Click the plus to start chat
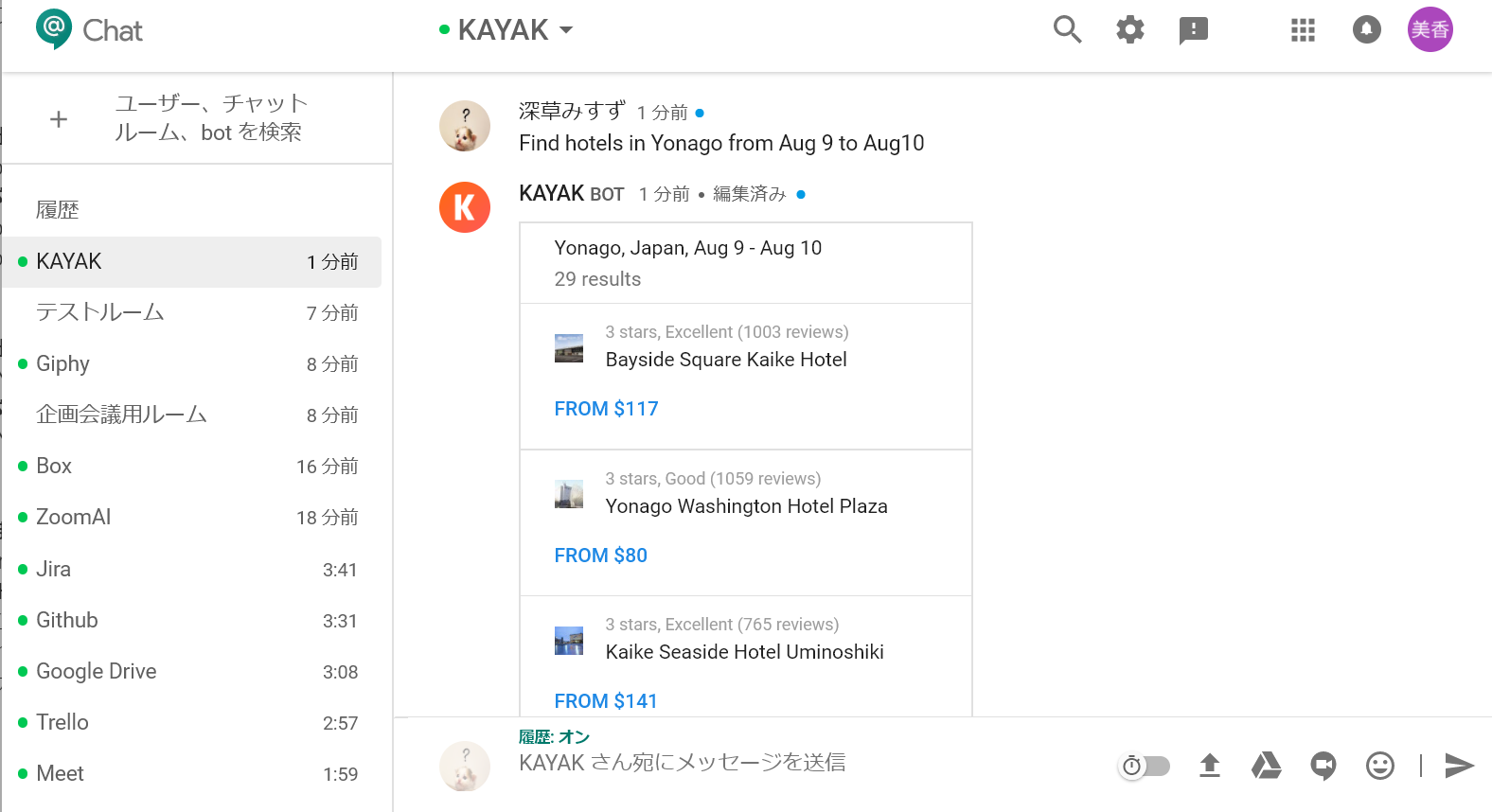Screen dimensions: 1492x812 (59, 119)
